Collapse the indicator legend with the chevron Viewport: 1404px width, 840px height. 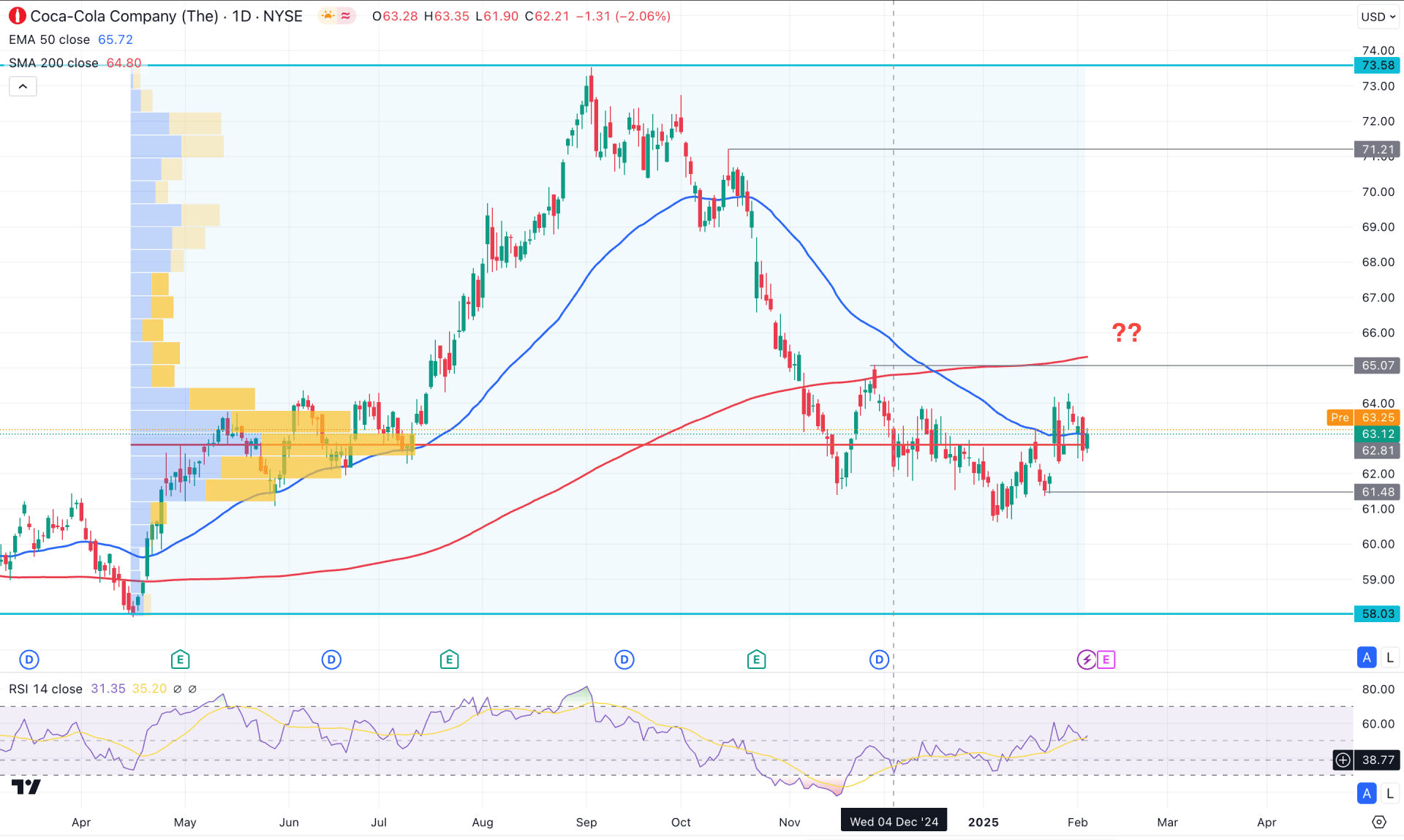[x=23, y=86]
